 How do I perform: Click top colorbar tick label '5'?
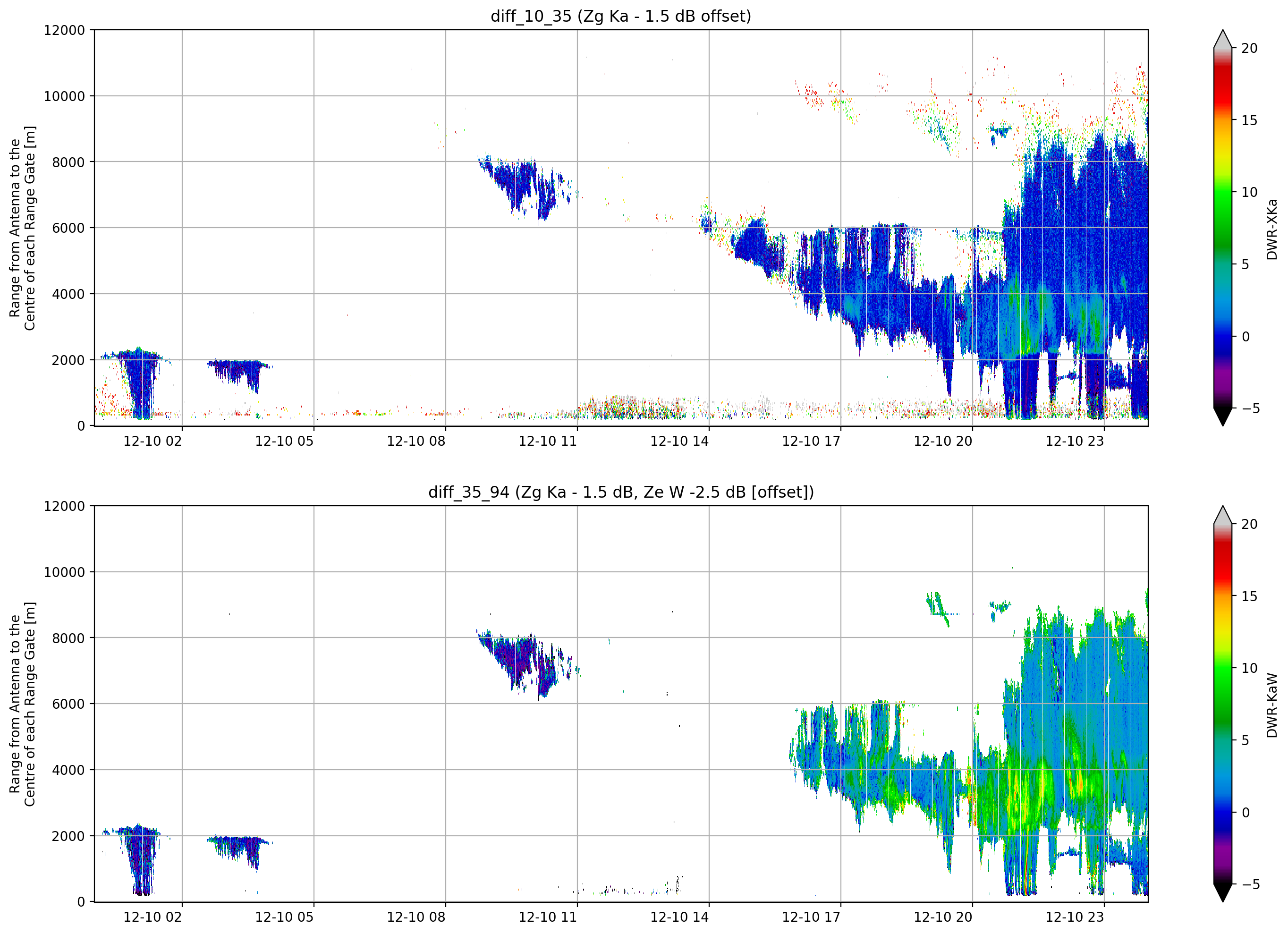click(1246, 265)
